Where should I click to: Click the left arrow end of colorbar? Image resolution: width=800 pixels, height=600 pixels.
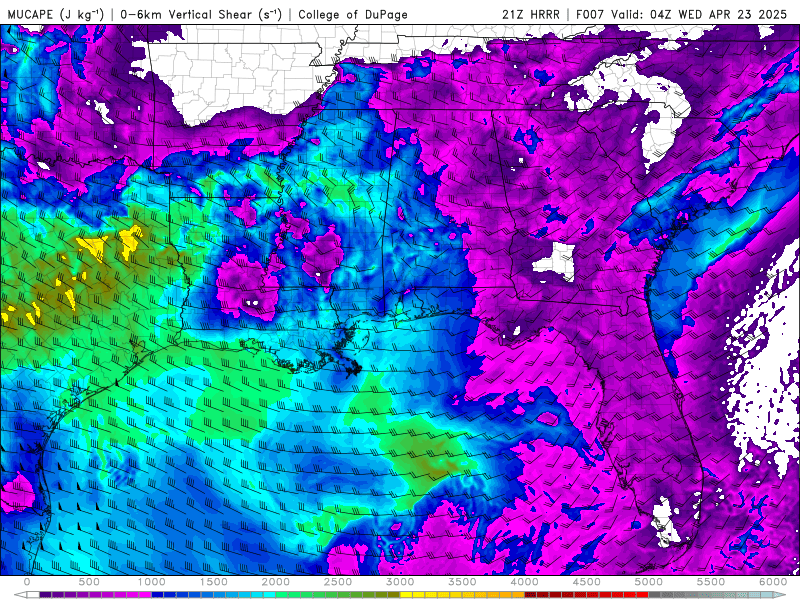pyautogui.click(x=20, y=594)
